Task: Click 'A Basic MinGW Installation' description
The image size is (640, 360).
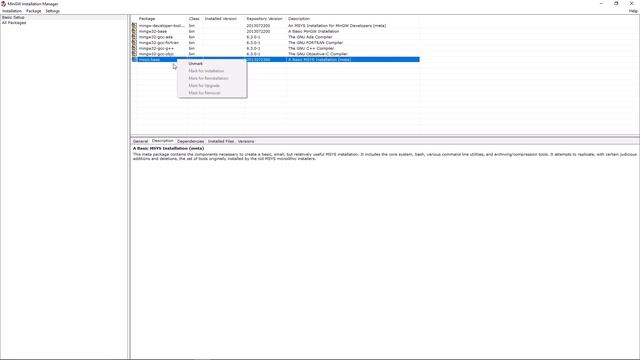Action: click(313, 31)
